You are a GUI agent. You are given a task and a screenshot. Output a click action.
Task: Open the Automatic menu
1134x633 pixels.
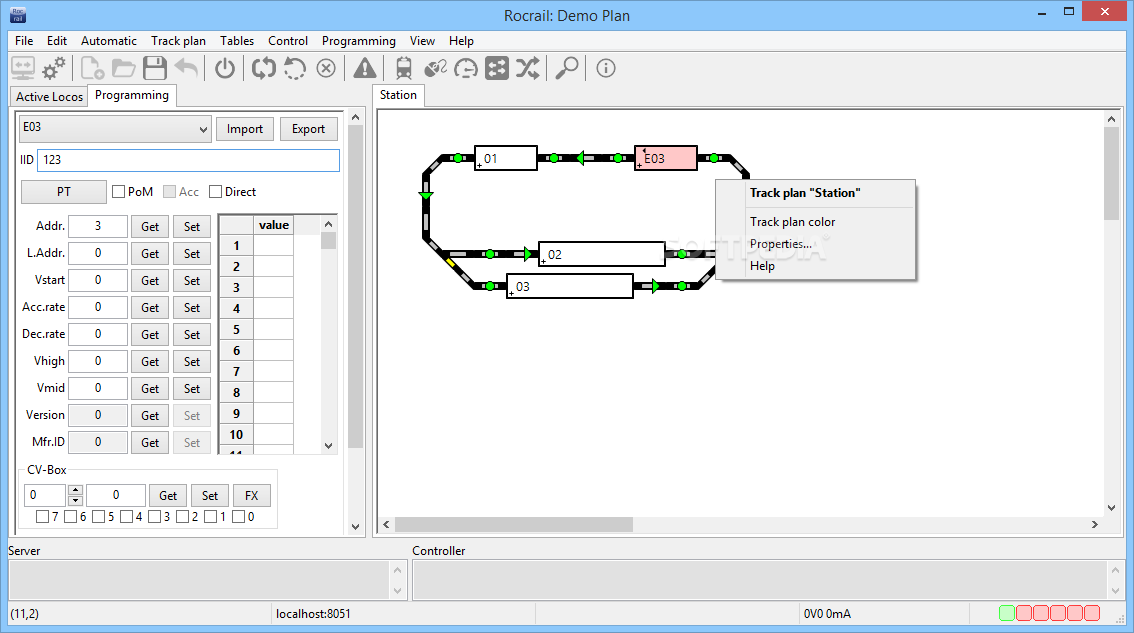pyautogui.click(x=108, y=41)
